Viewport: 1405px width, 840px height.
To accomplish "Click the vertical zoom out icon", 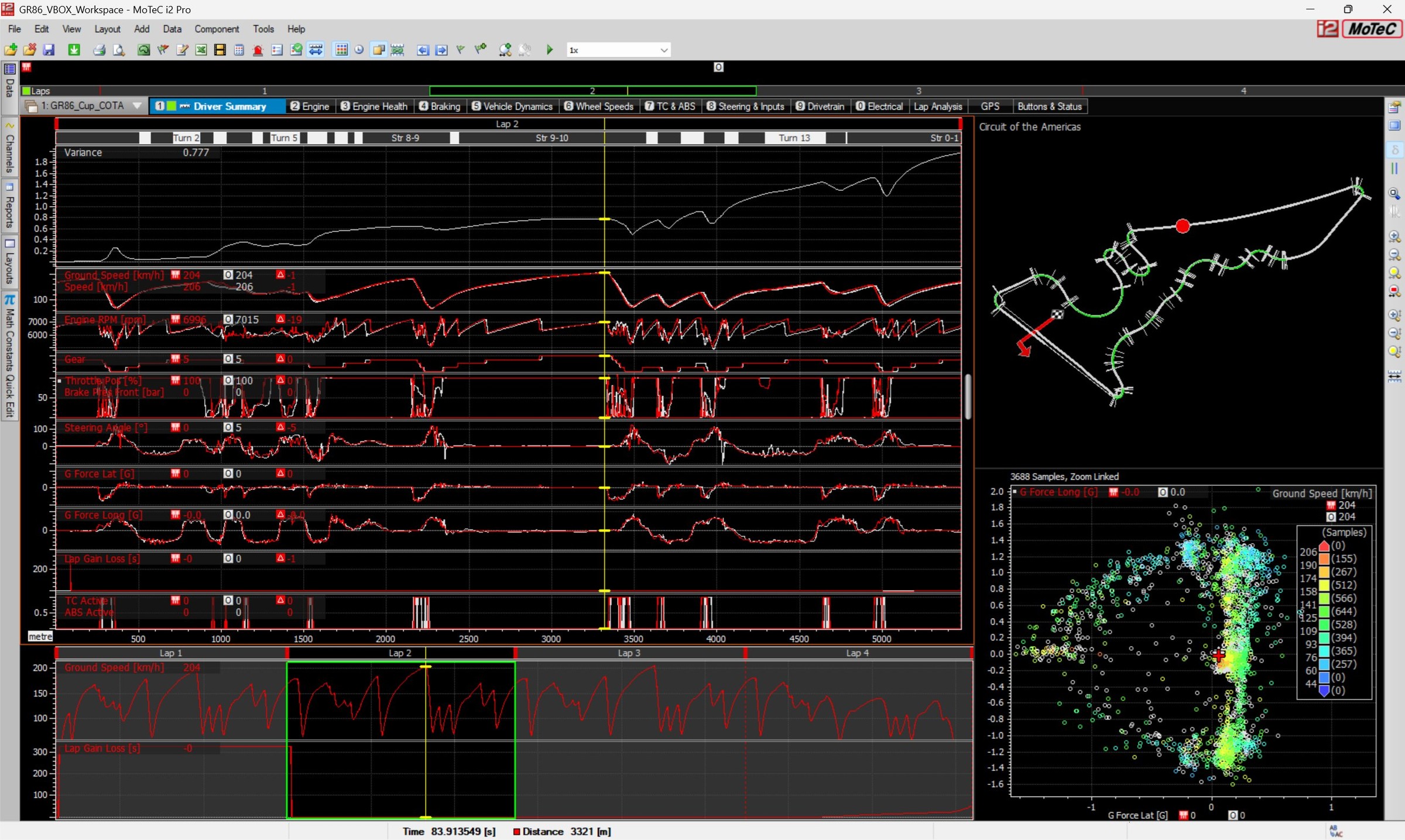I will (1394, 333).
